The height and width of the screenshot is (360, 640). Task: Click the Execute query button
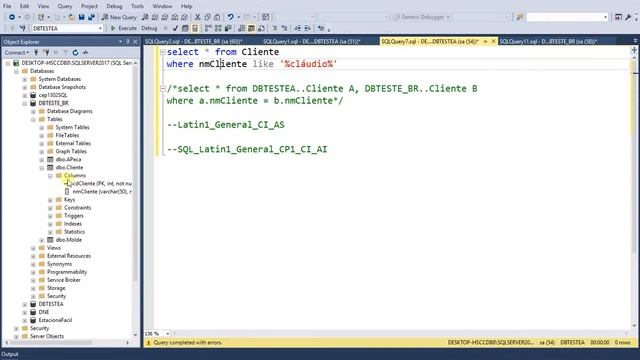tap(124, 28)
